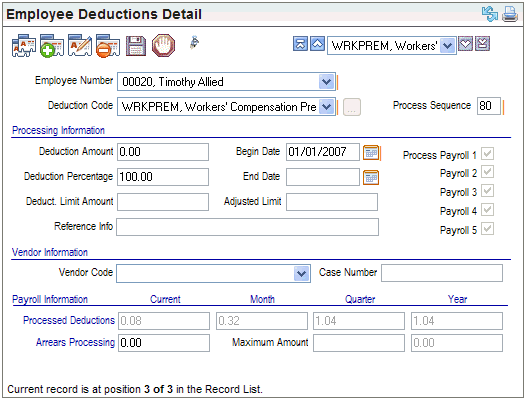Click the End Date input field
This screenshot has width=526, height=398.
pyautogui.click(x=323, y=177)
